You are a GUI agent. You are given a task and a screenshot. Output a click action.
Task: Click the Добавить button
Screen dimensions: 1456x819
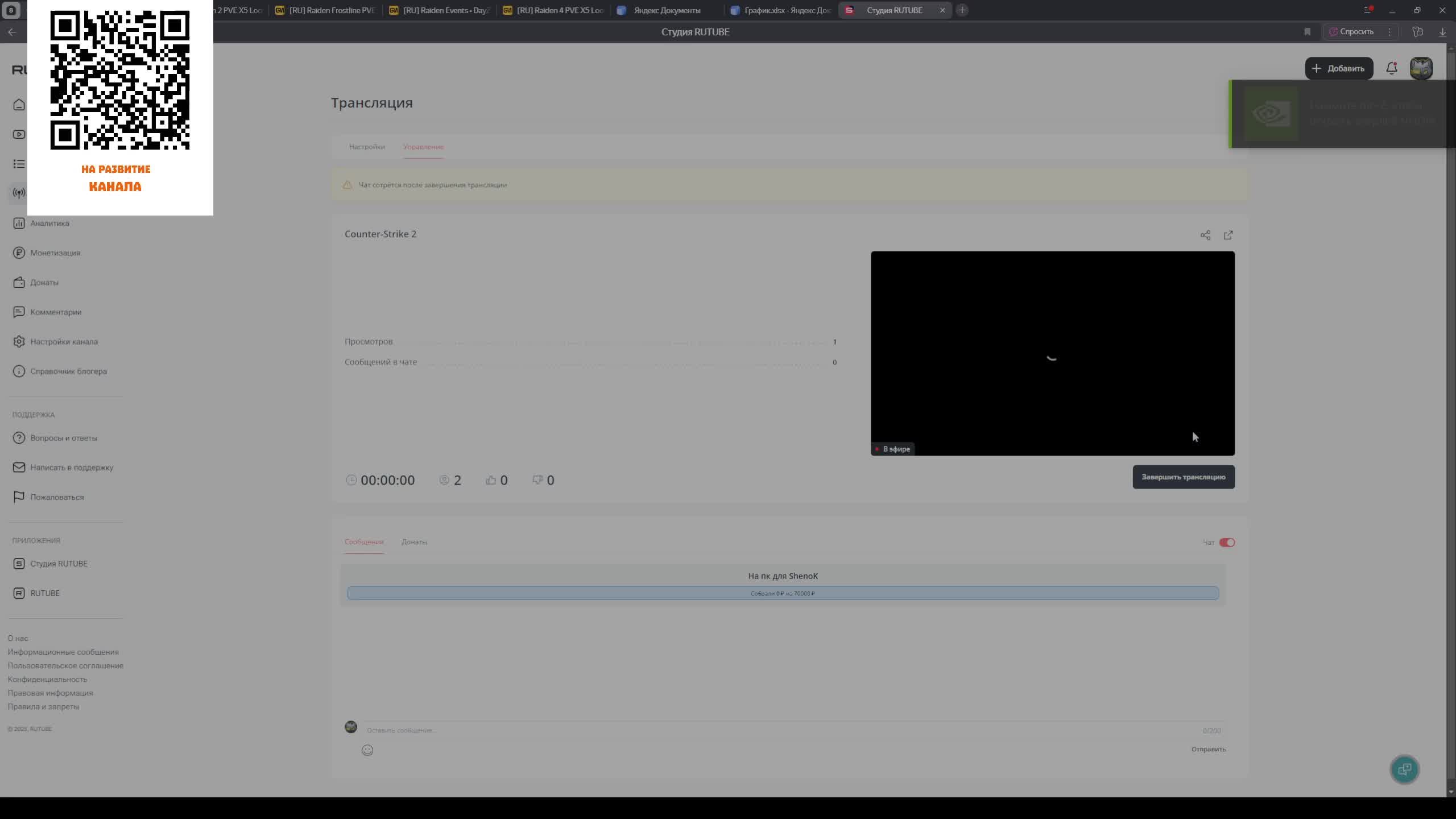coord(1339,68)
